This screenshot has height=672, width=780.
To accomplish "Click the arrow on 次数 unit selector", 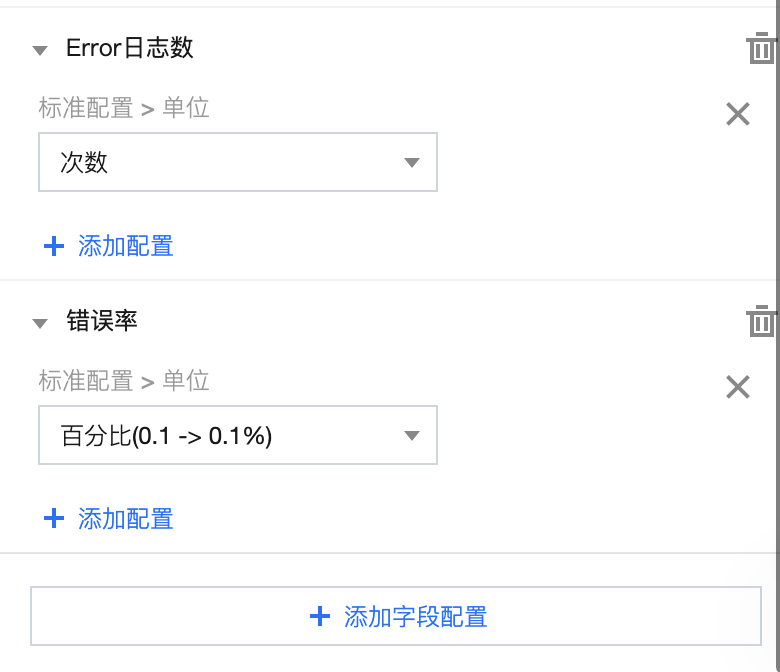I will 411,162.
